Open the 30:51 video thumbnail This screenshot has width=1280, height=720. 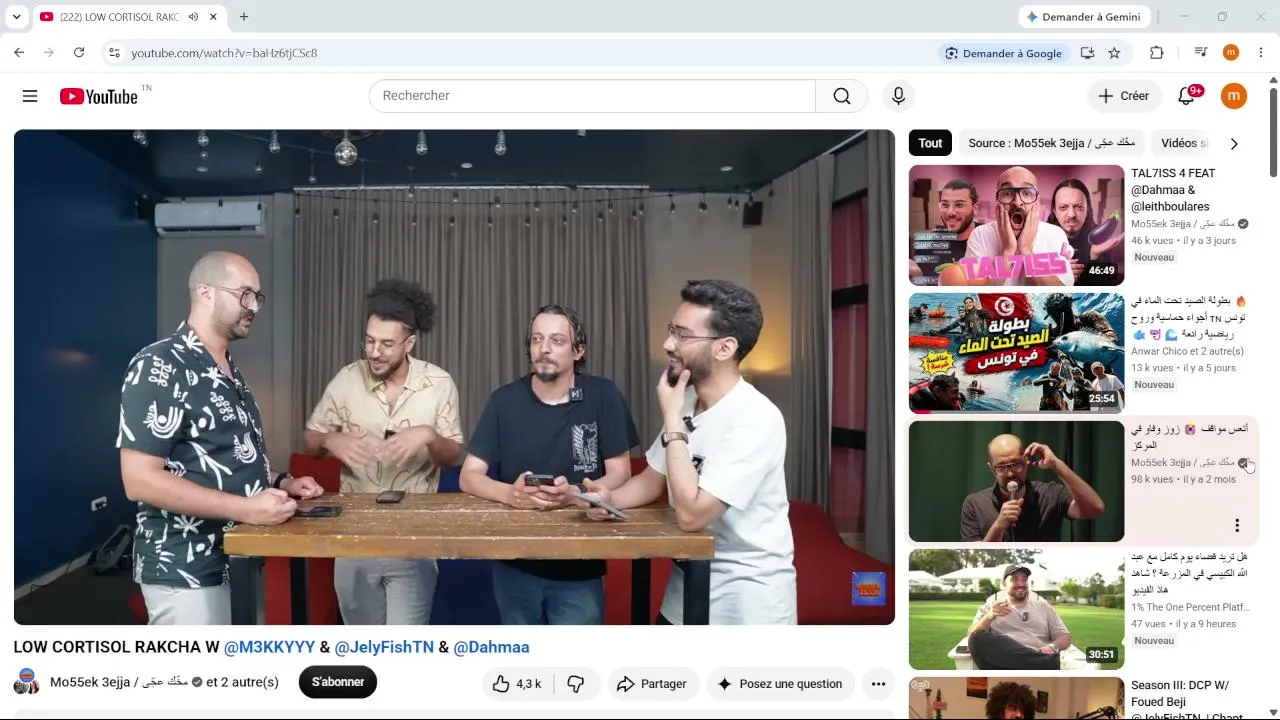[1016, 609]
